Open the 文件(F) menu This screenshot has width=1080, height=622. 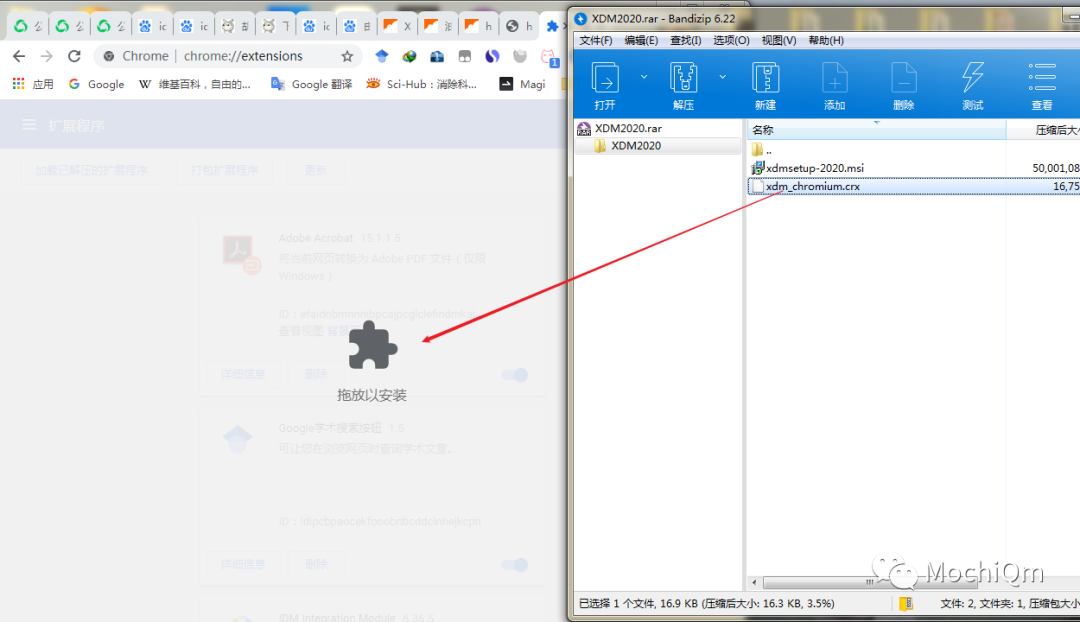tap(596, 40)
